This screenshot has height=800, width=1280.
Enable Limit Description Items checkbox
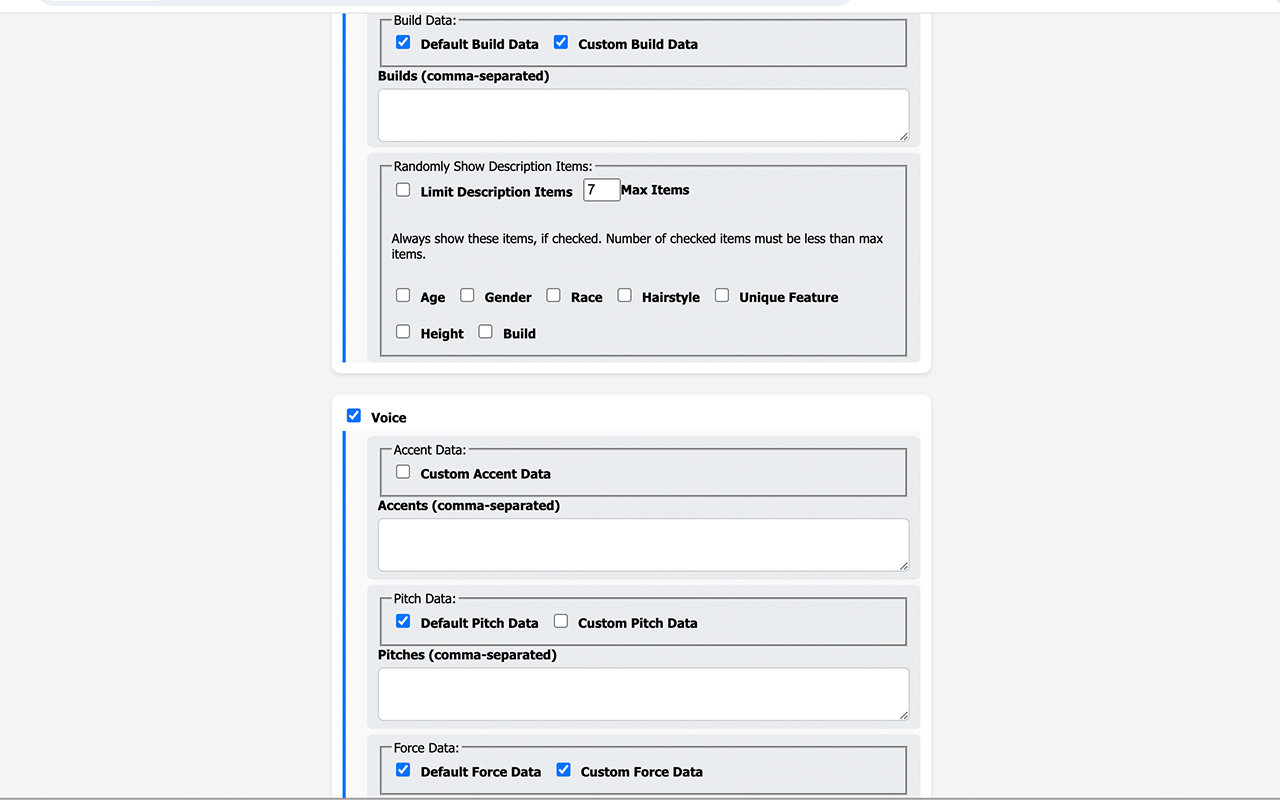point(403,190)
